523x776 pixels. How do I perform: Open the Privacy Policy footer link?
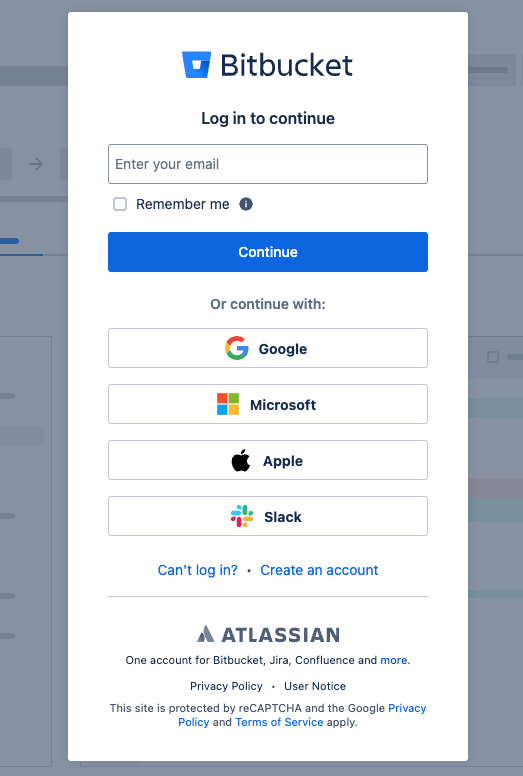226,686
